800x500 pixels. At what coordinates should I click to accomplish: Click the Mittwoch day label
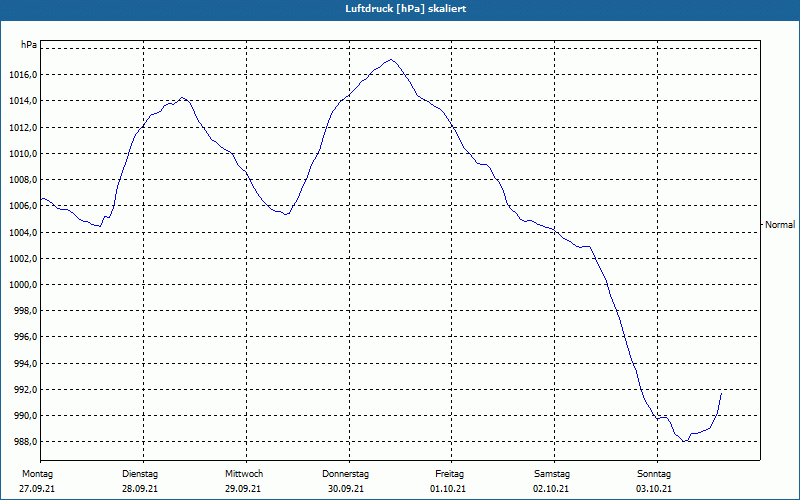[244, 474]
